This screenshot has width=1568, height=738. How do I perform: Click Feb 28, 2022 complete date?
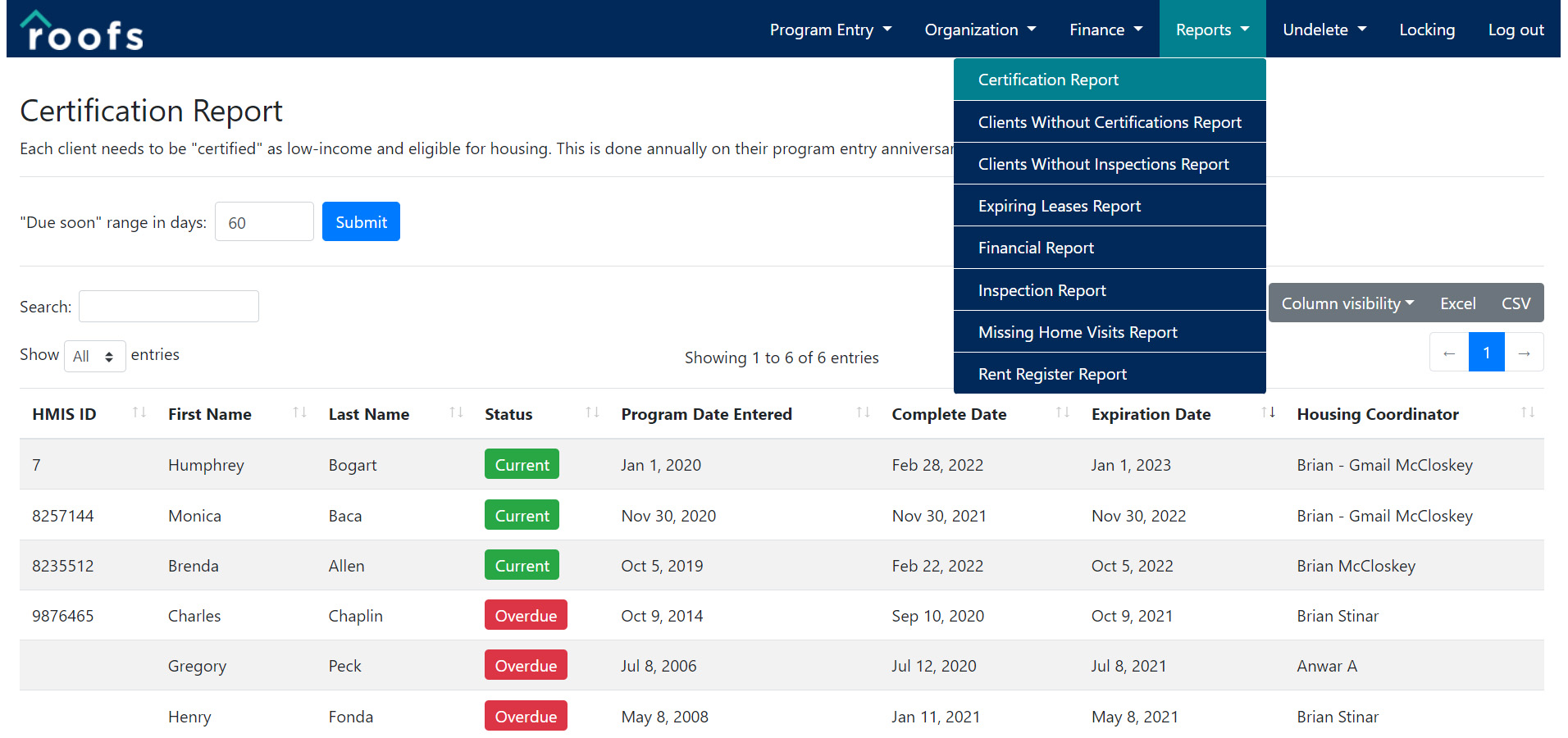937,465
